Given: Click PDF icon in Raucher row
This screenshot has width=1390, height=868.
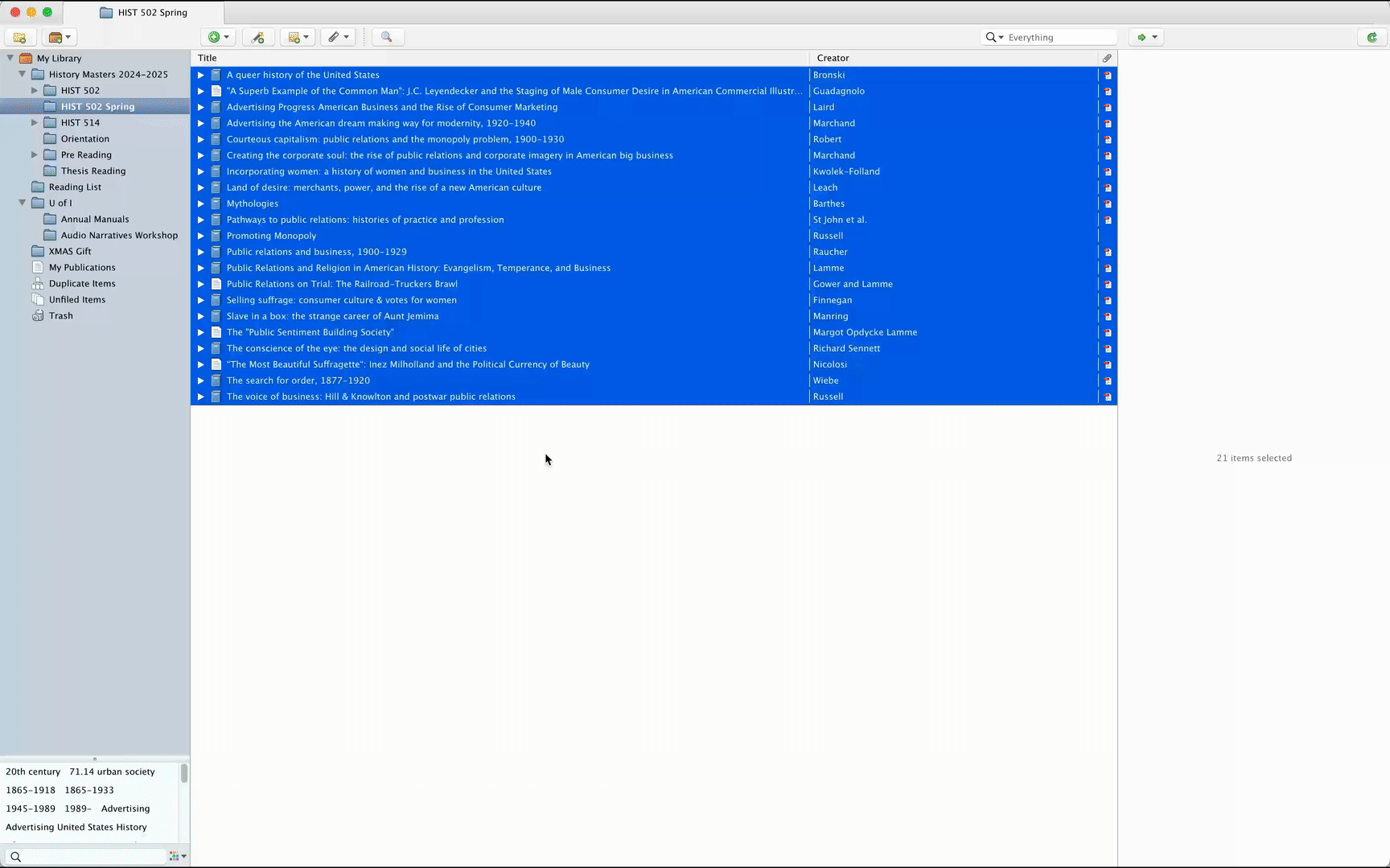Looking at the screenshot, I should click(x=1108, y=252).
